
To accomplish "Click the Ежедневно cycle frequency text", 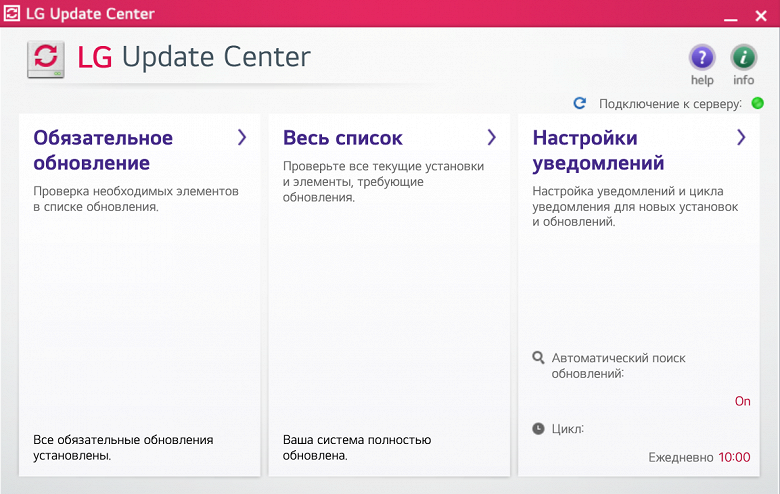I will [681, 457].
